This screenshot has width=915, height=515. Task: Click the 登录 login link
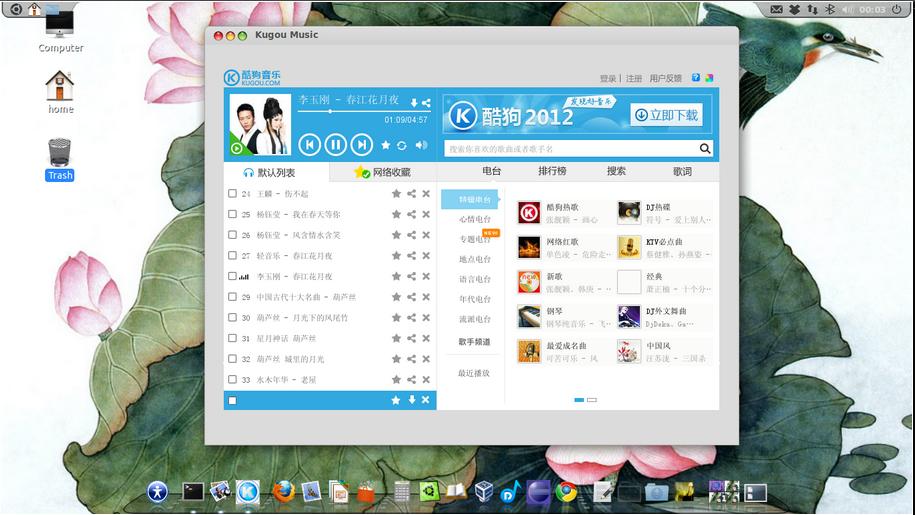(608, 78)
